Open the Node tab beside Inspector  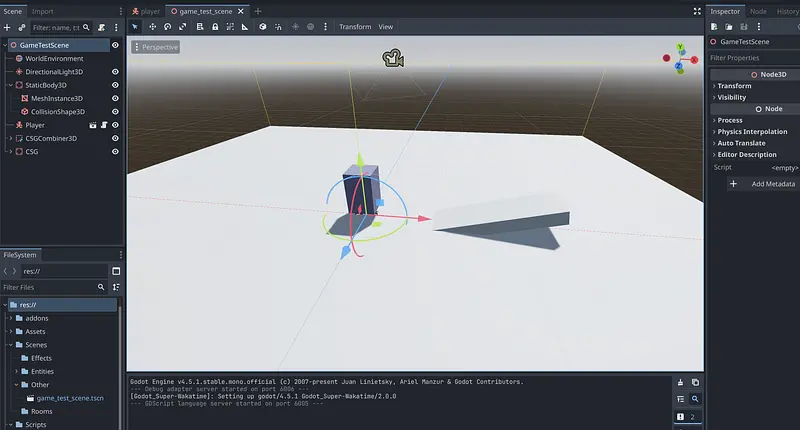tap(757, 11)
